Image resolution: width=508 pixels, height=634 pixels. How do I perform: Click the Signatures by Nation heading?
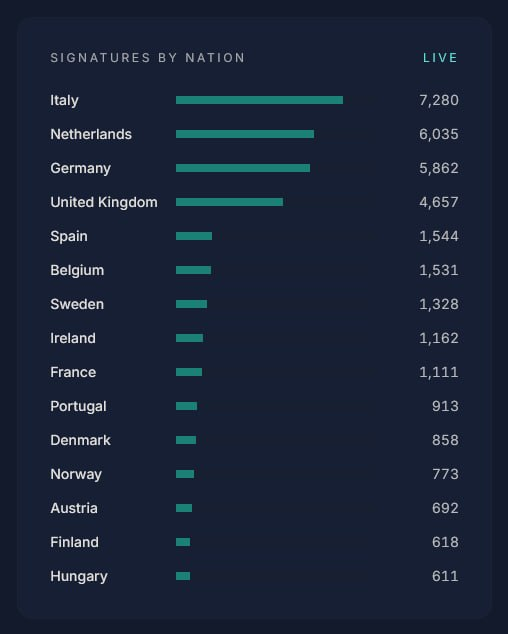(148, 58)
